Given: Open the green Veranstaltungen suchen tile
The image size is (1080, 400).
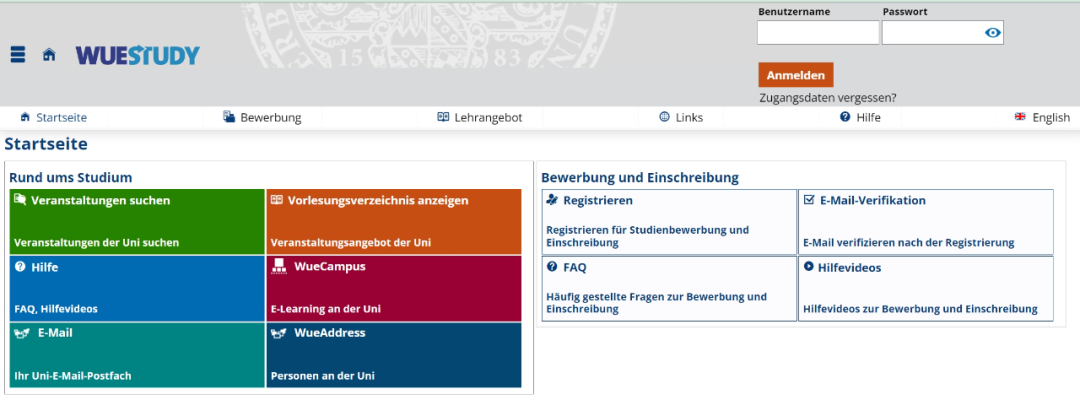Looking at the screenshot, I should point(136,222).
